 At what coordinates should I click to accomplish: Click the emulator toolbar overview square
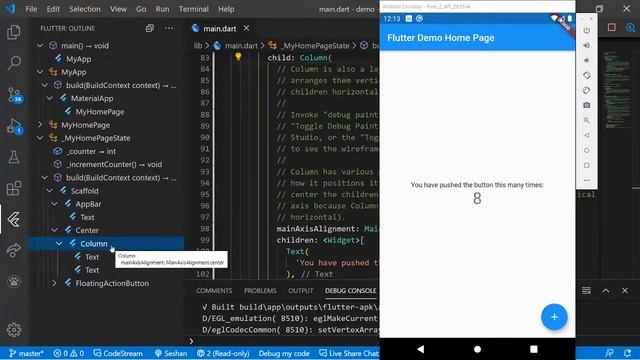pos(587,165)
